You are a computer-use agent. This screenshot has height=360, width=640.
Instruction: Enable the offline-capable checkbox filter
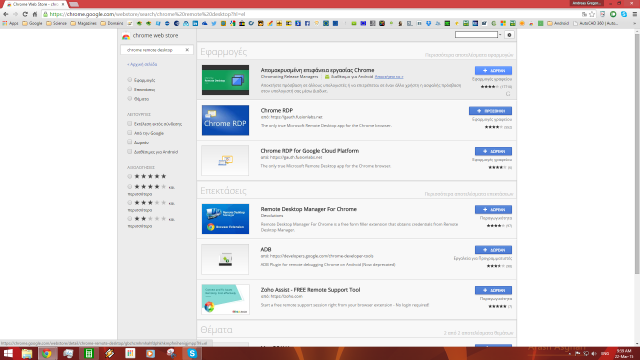[x=129, y=123]
